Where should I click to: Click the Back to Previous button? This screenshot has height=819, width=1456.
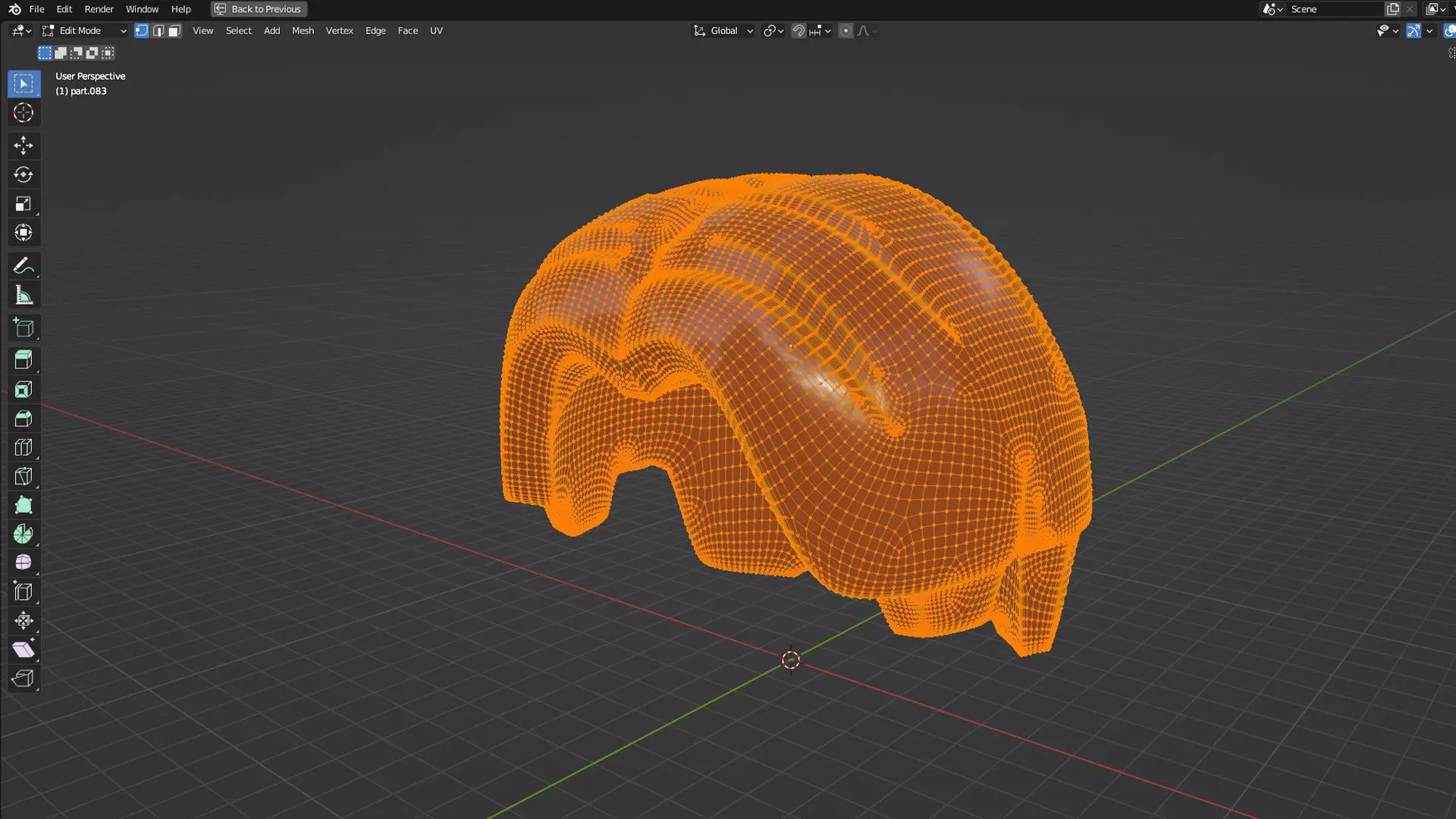coord(259,9)
